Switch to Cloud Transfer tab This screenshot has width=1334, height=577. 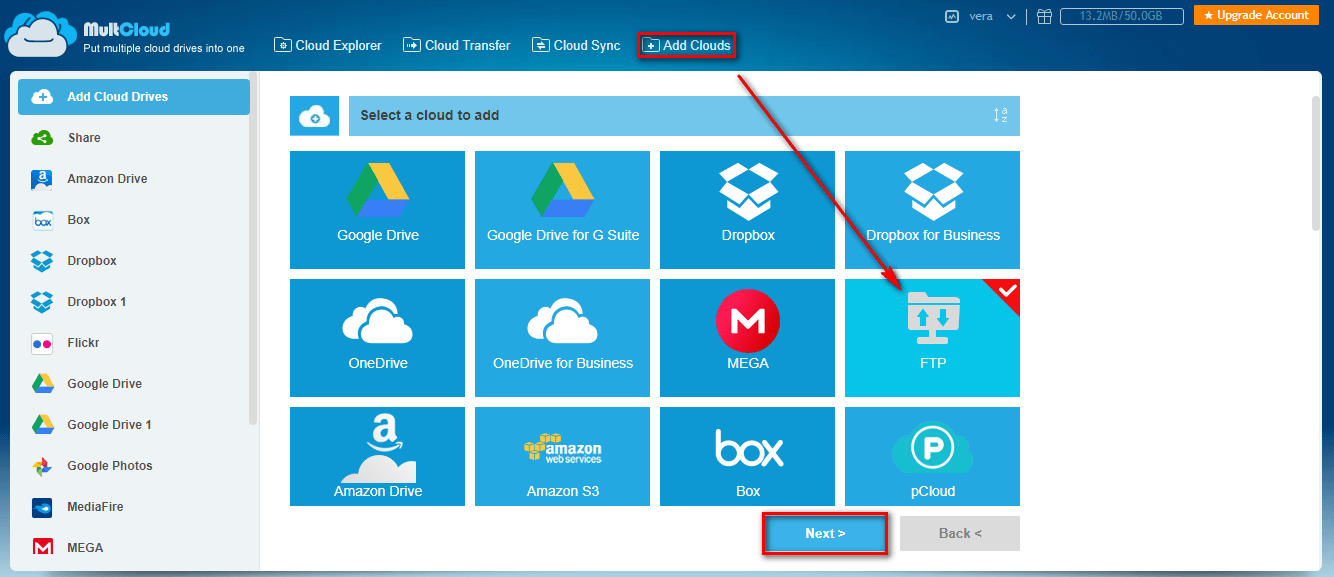point(457,45)
